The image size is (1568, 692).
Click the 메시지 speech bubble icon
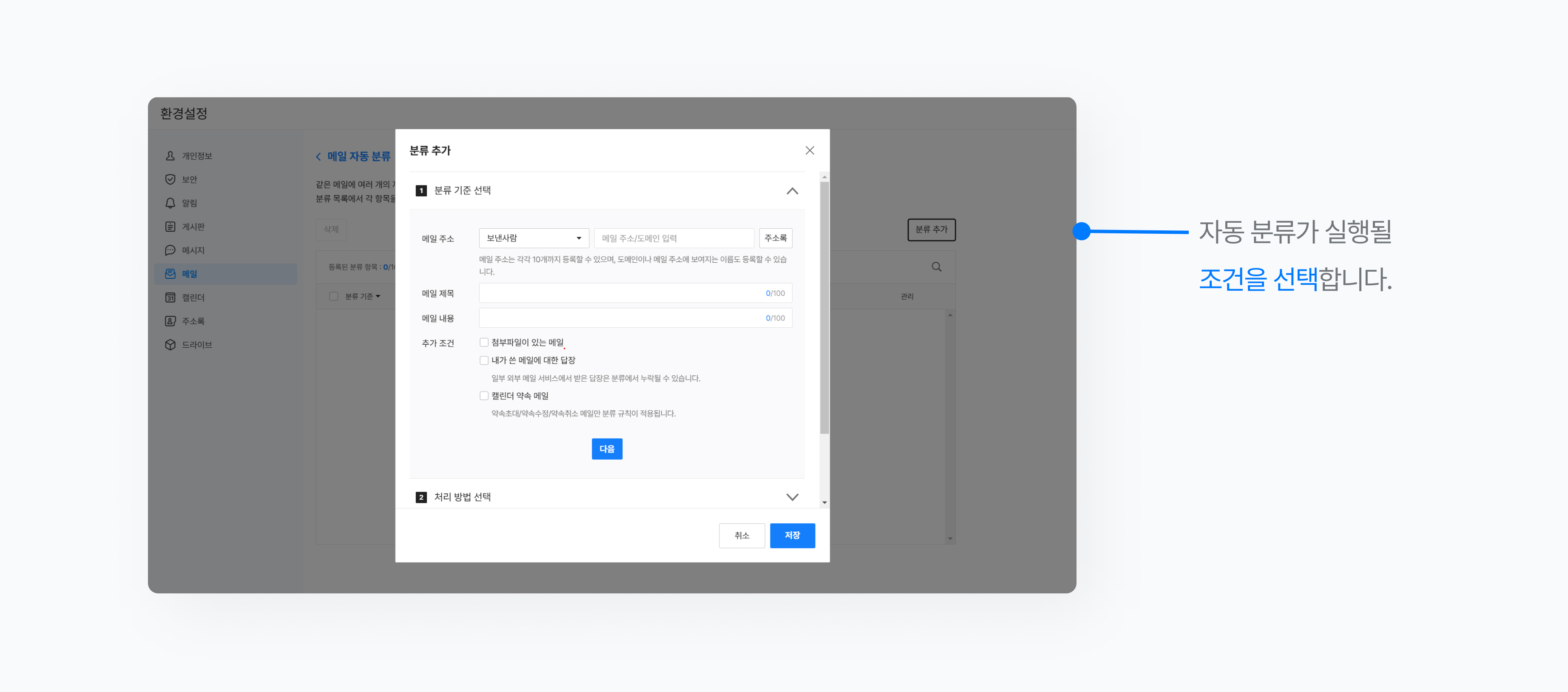pyautogui.click(x=170, y=250)
